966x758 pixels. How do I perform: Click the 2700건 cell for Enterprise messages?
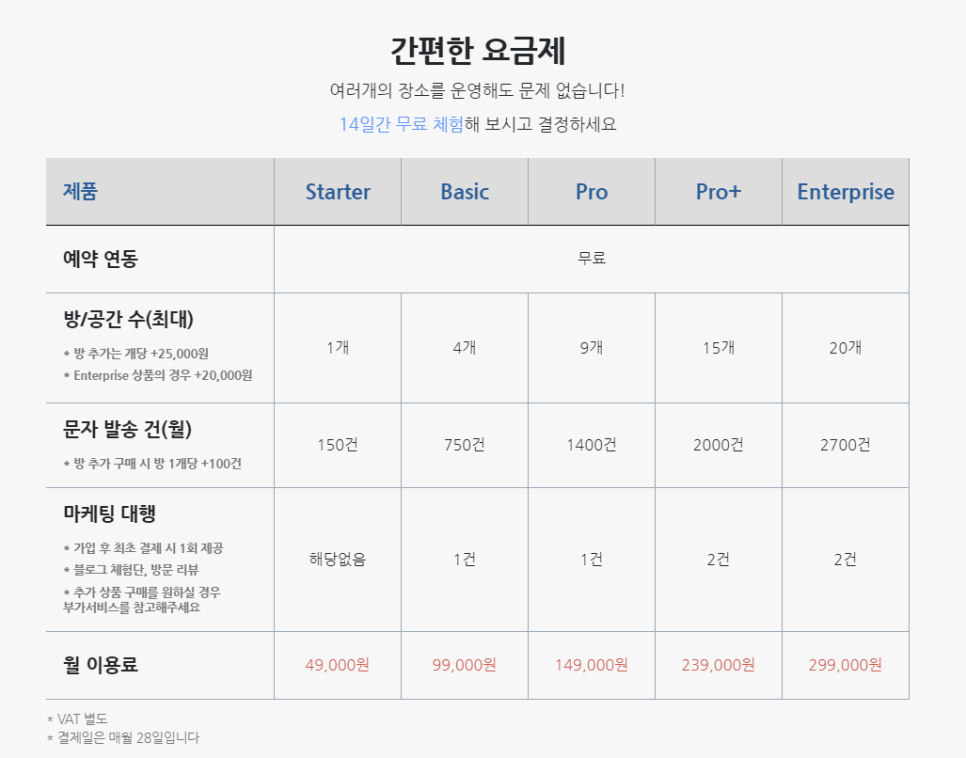[845, 444]
